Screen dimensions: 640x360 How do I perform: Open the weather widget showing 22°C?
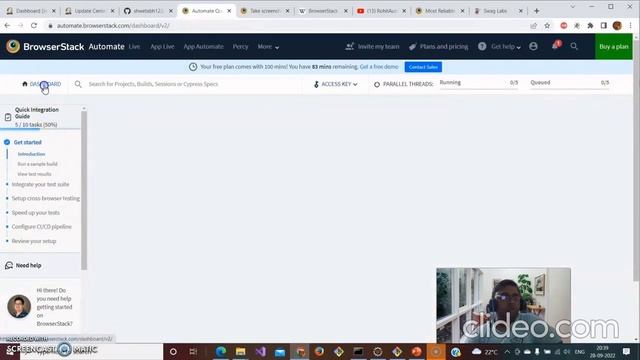coord(485,351)
